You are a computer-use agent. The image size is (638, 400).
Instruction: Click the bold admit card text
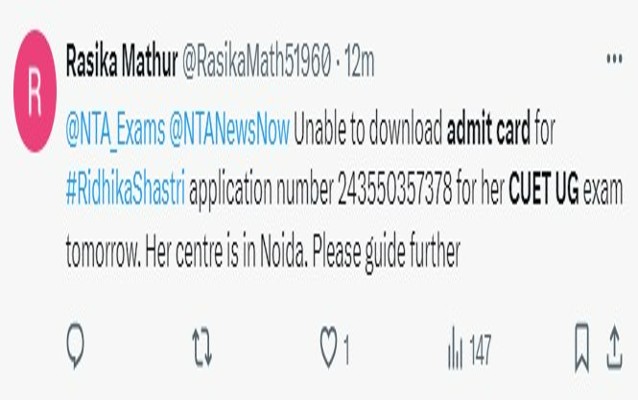pos(488,130)
